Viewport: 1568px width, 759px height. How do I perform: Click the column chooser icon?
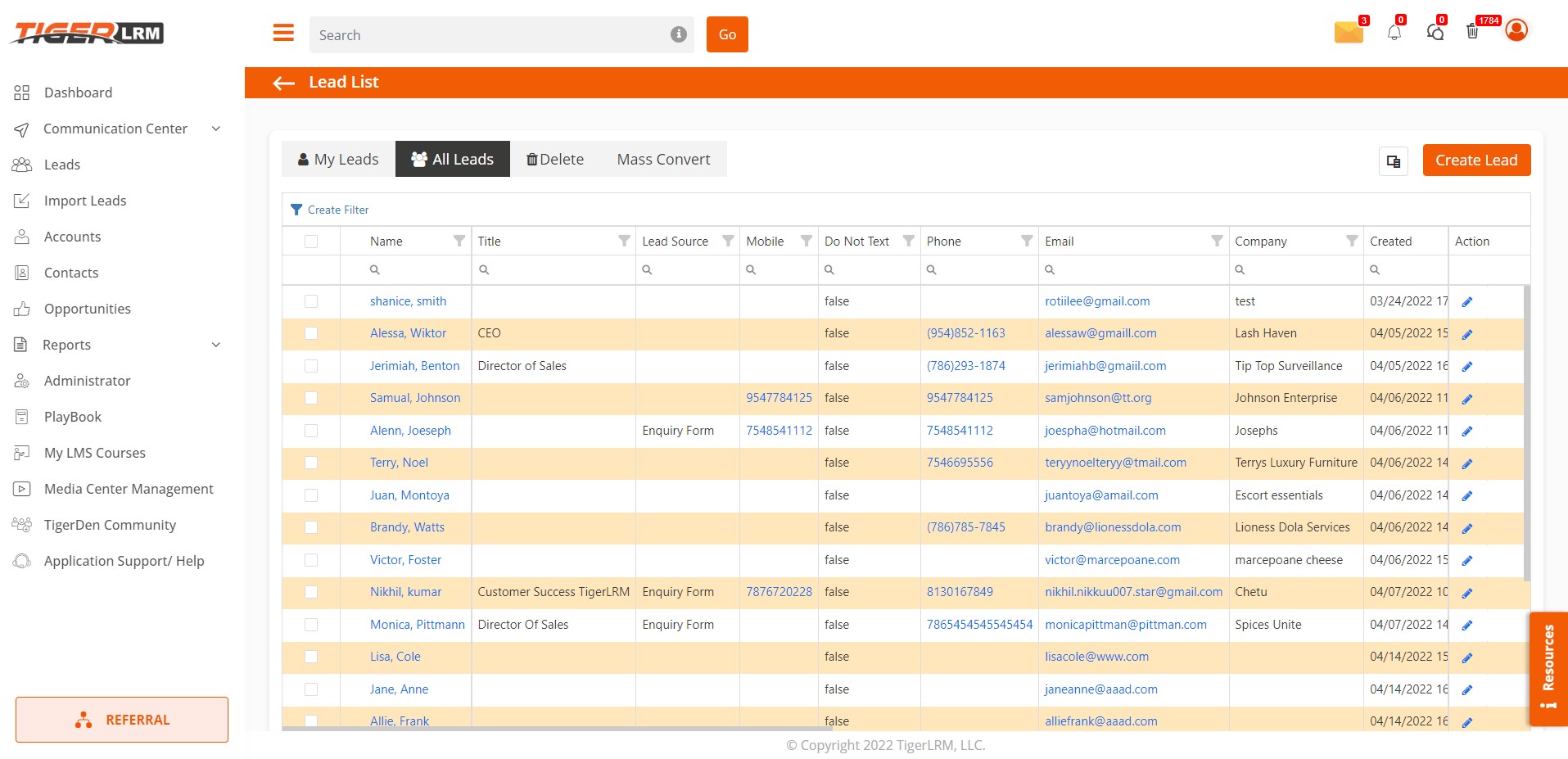[1394, 161]
